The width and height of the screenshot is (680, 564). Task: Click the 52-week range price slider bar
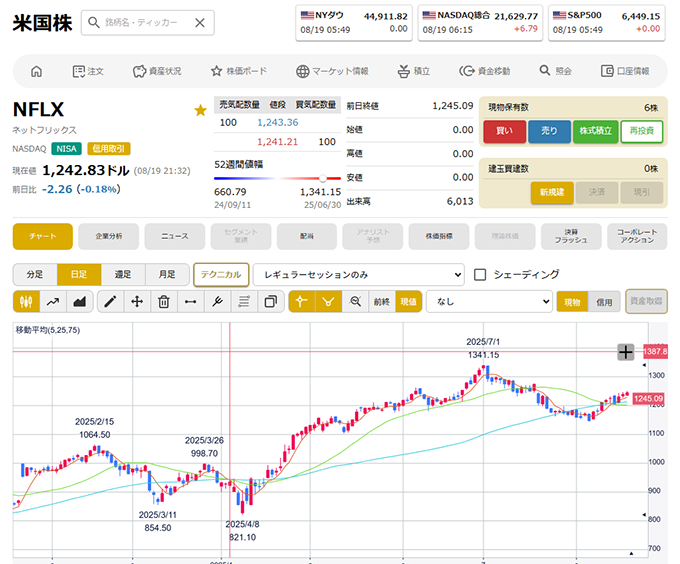click(x=276, y=179)
